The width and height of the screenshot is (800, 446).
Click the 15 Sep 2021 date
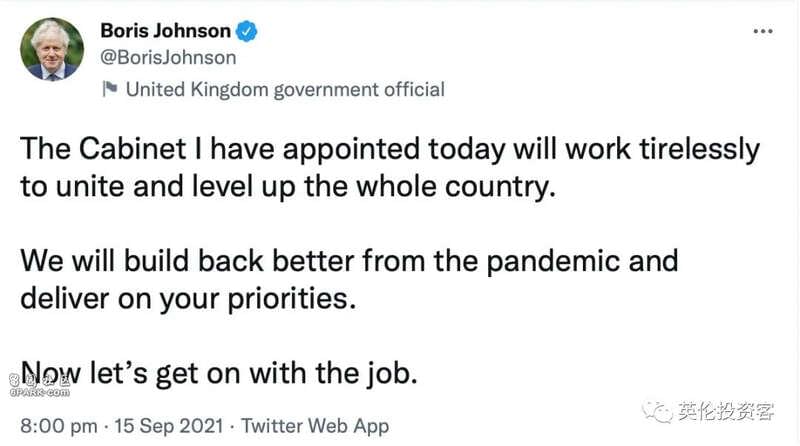click(168, 426)
